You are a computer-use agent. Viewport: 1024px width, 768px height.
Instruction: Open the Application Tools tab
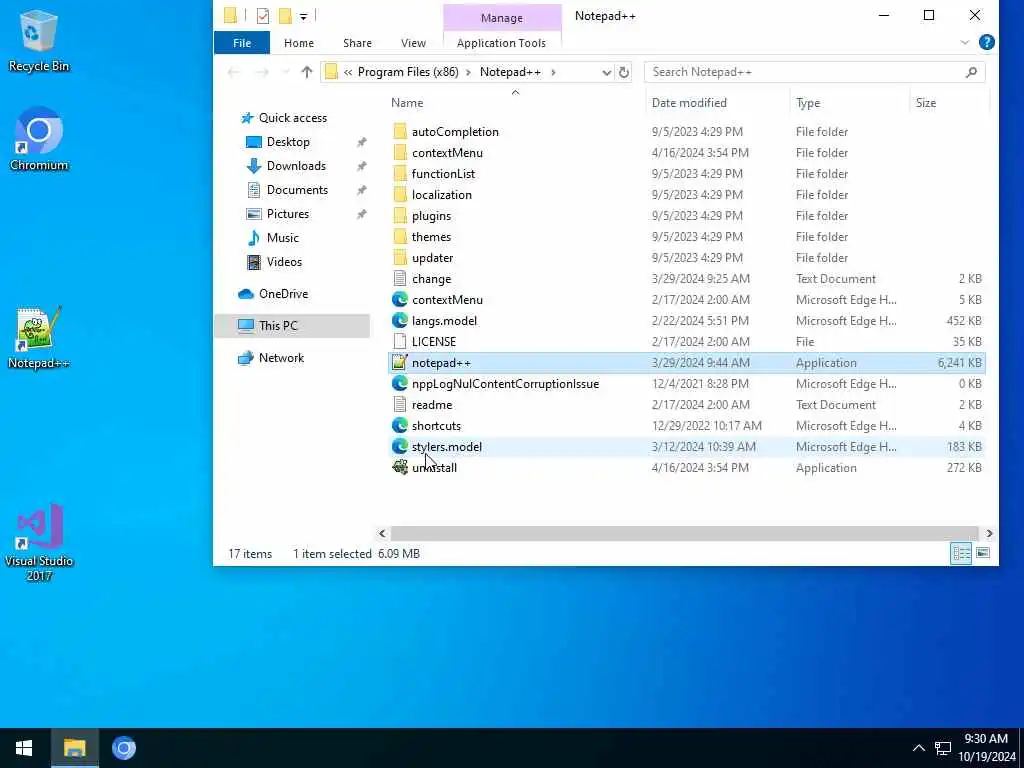[502, 42]
